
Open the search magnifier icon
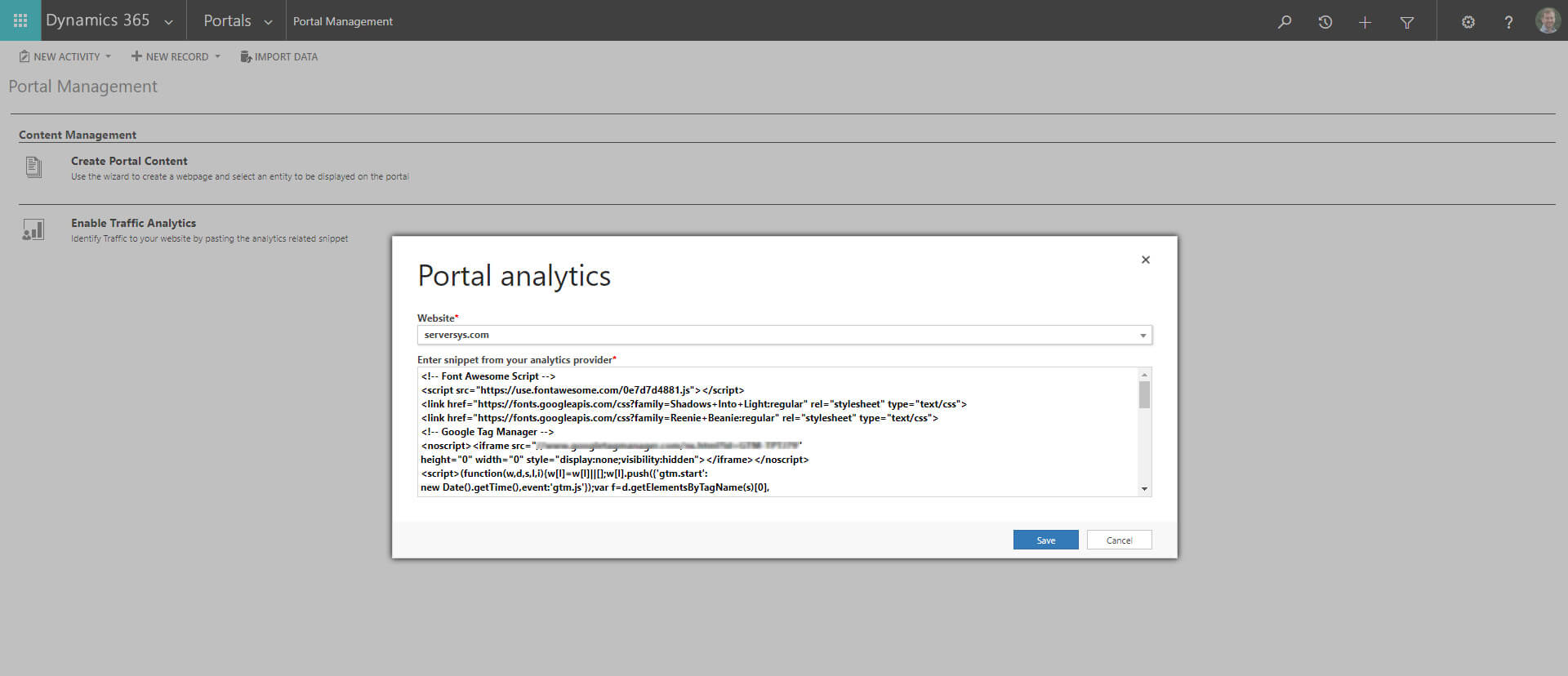click(1285, 22)
